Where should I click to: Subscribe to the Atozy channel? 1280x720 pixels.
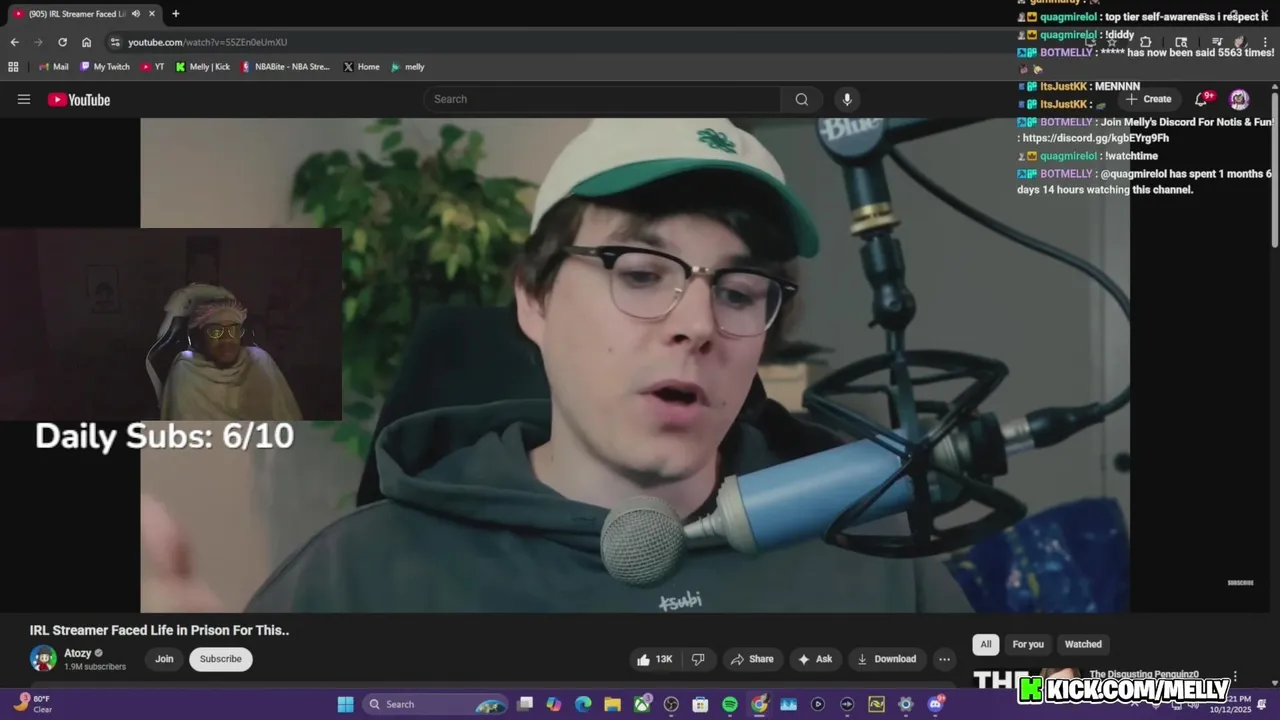click(220, 659)
